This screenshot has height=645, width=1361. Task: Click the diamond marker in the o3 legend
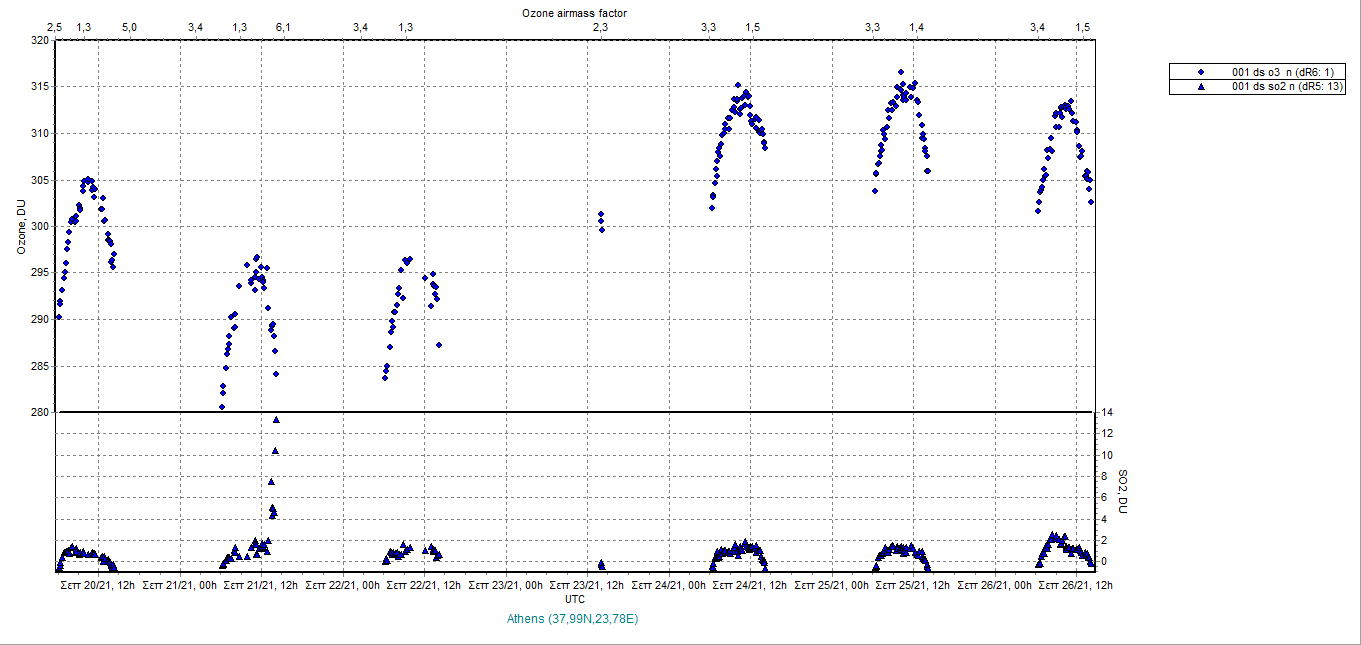point(1202,72)
